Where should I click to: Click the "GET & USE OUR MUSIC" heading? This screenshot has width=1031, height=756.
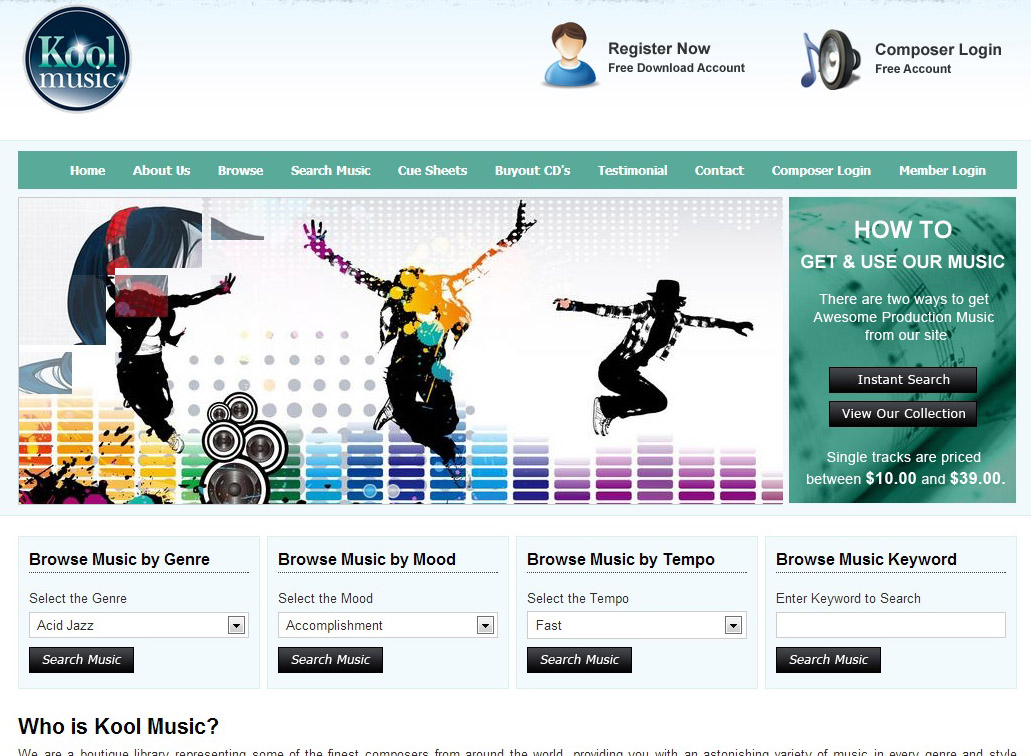tap(903, 262)
